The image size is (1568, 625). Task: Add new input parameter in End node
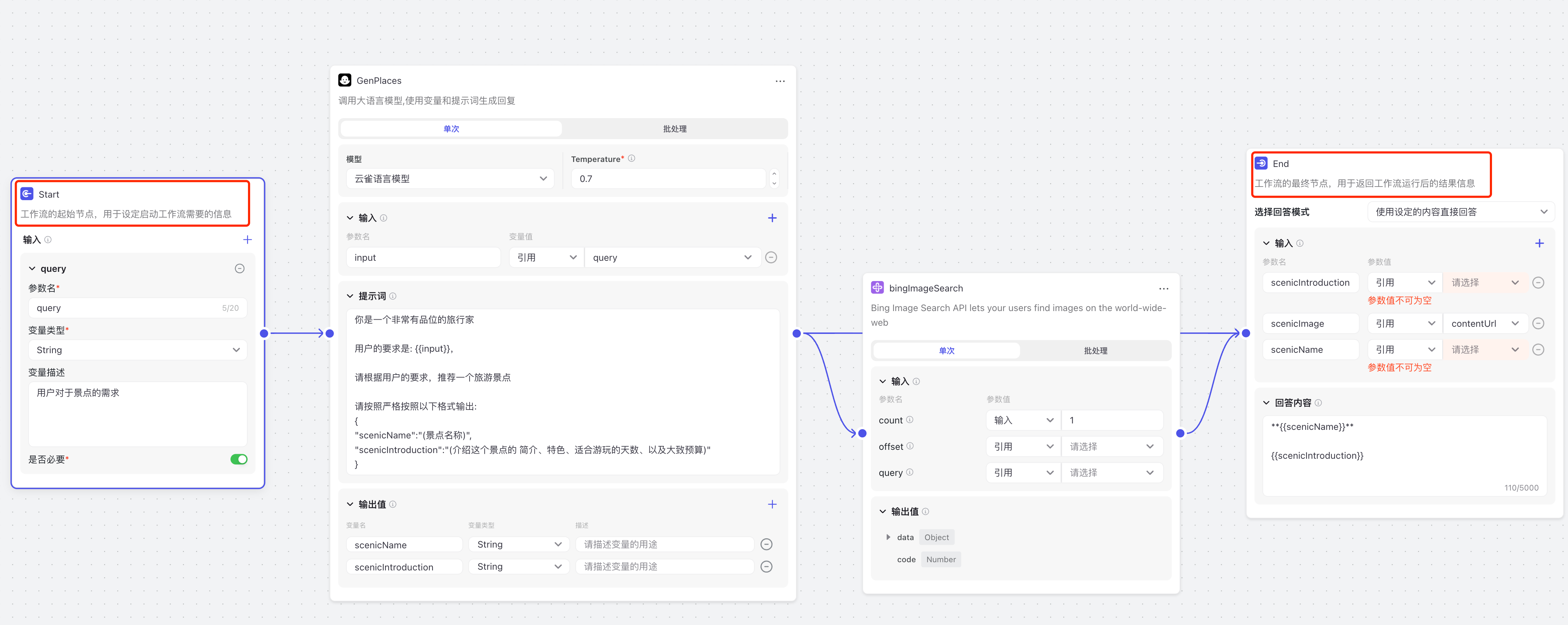click(1539, 243)
